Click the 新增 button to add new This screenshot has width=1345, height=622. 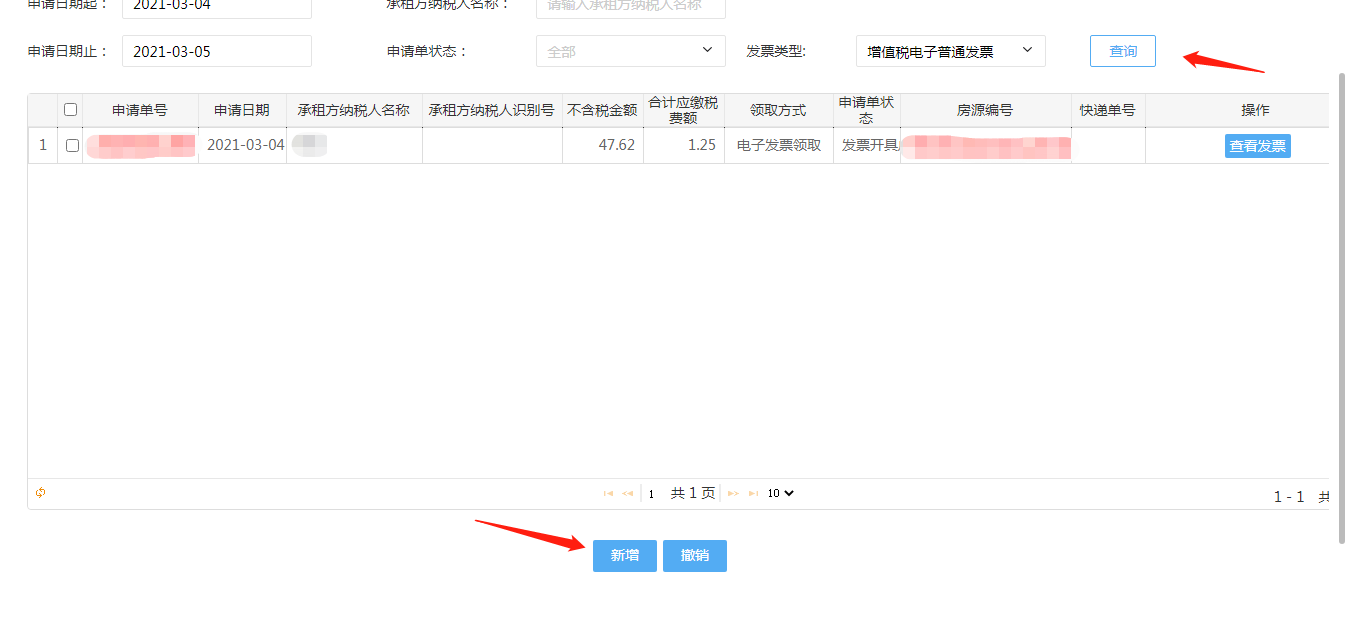click(624, 555)
